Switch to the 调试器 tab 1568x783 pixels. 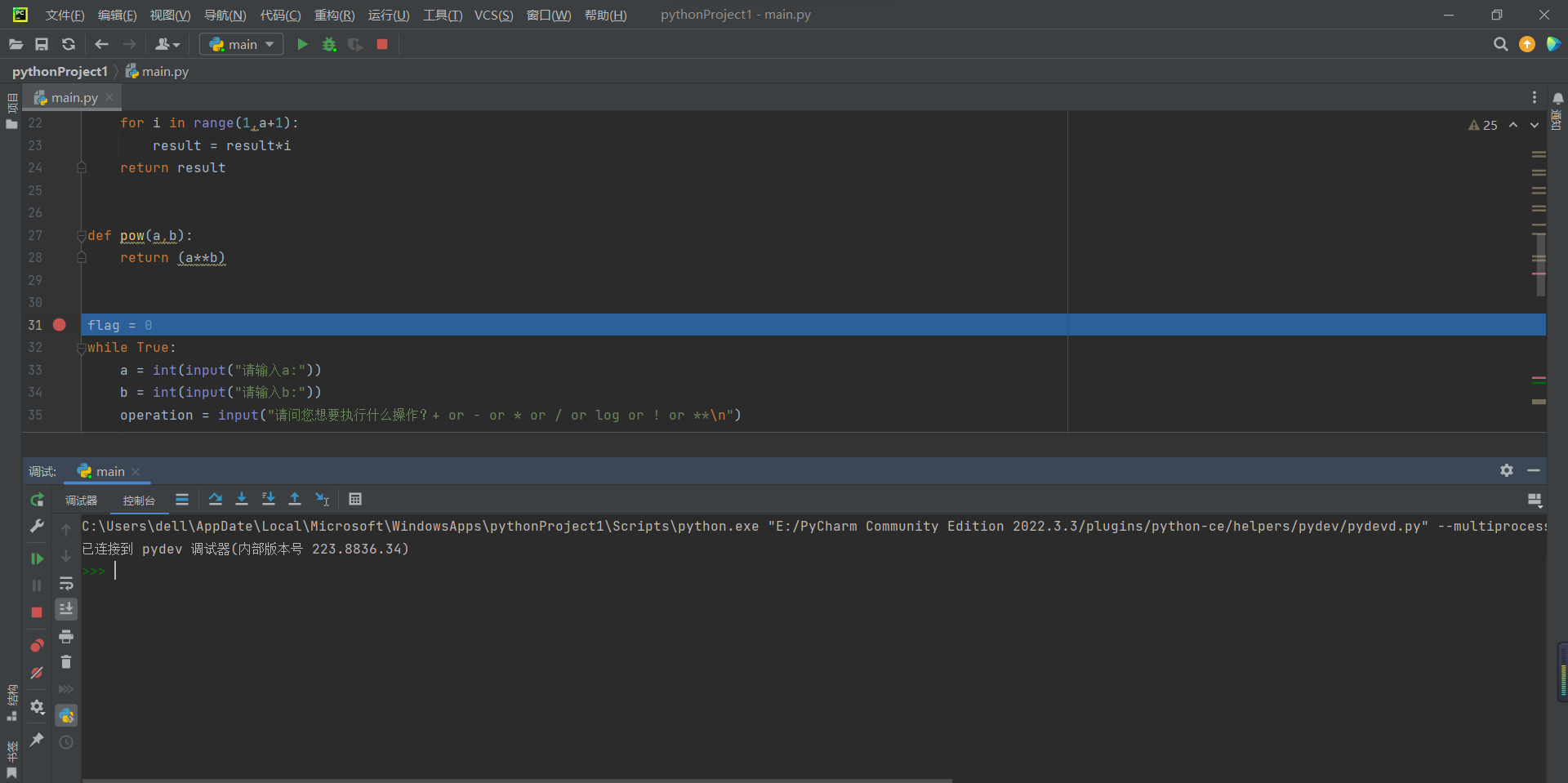[x=81, y=500]
